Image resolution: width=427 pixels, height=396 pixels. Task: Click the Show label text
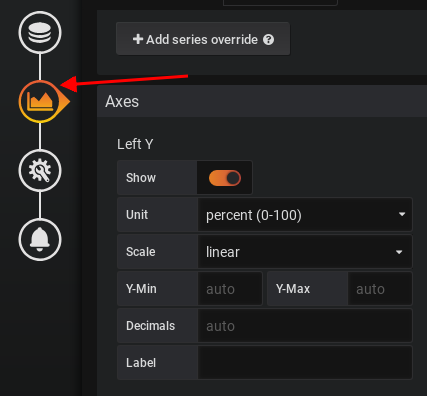pos(141,178)
